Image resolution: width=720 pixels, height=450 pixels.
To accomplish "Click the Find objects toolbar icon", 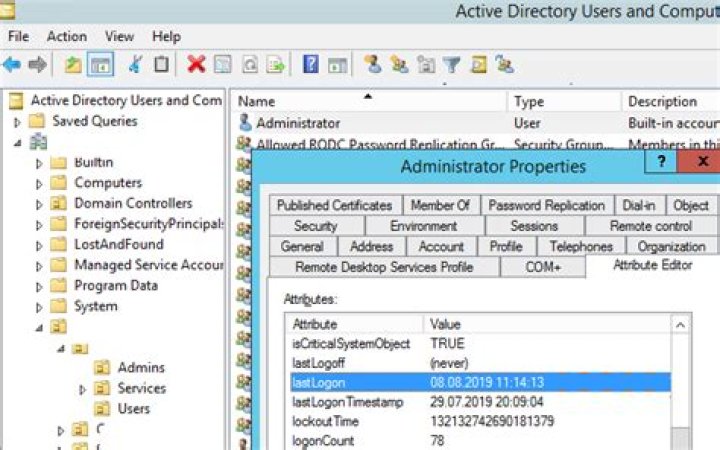I will (x=478, y=64).
